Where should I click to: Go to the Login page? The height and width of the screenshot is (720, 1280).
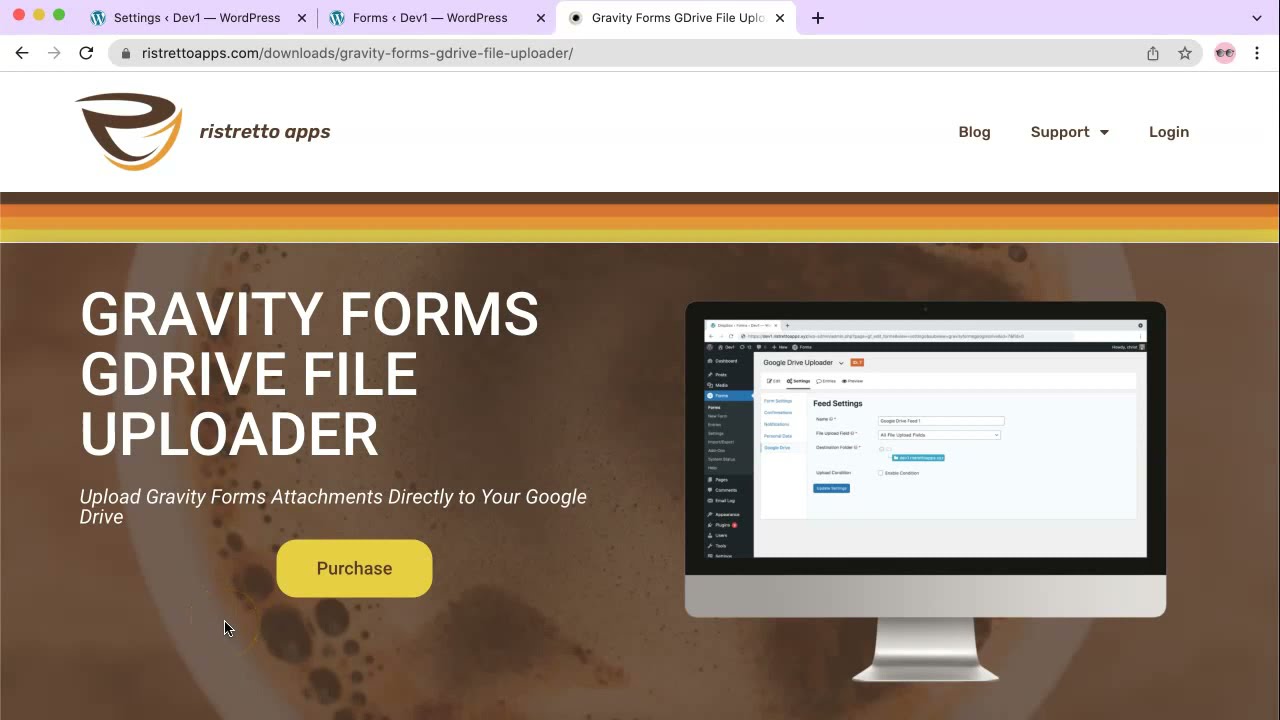1169,132
